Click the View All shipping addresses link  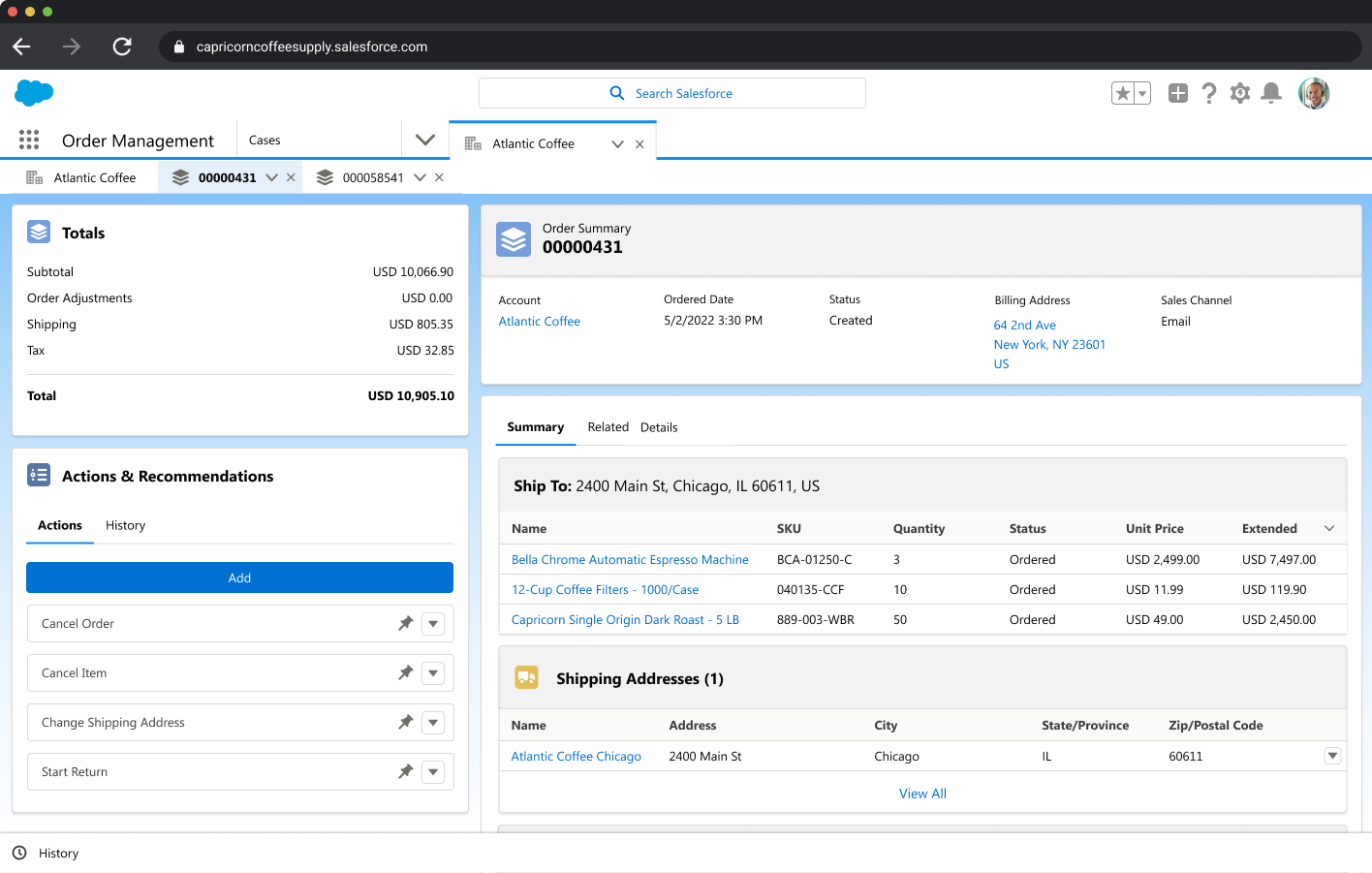[922, 794]
